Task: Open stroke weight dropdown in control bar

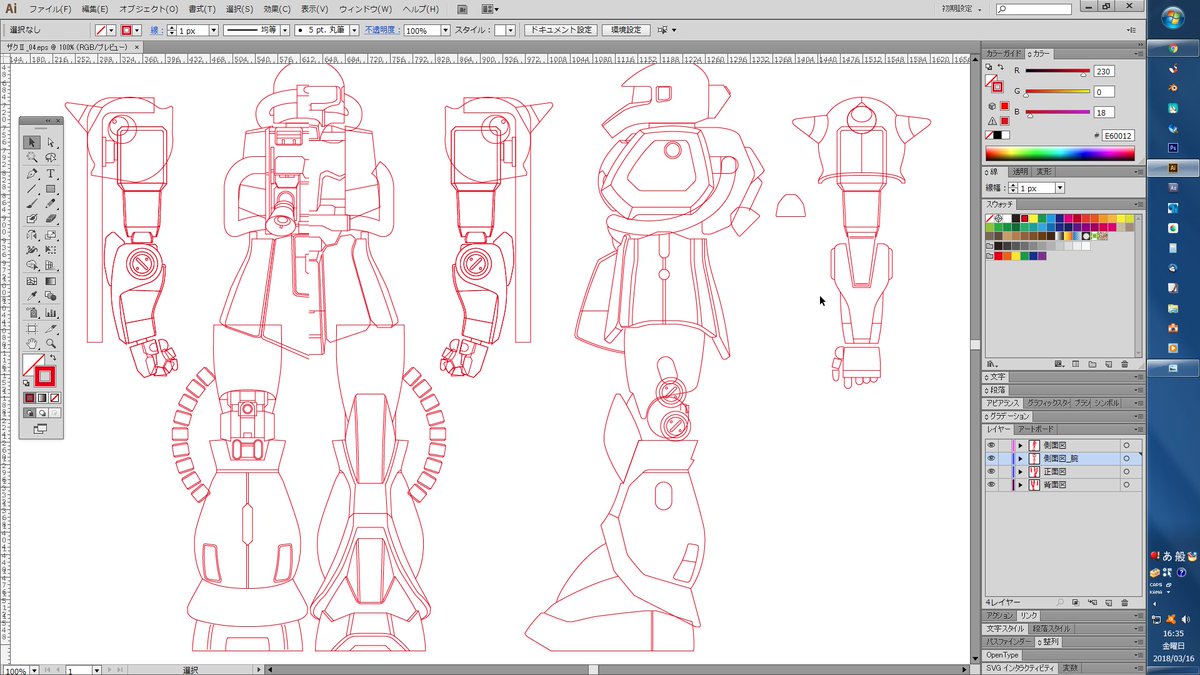Action: point(214,30)
